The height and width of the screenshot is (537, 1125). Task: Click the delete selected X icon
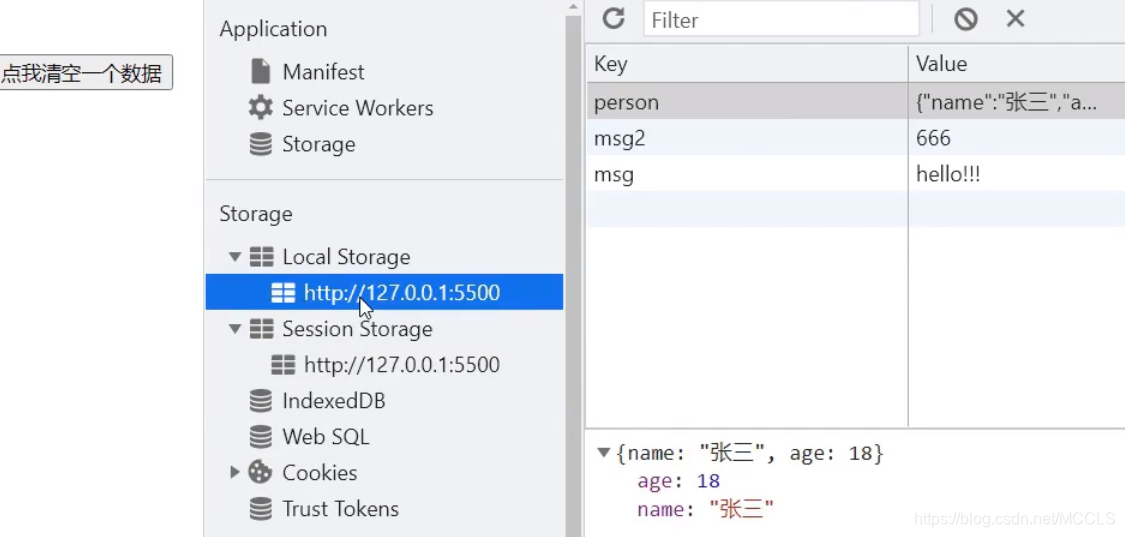[x=1015, y=18]
